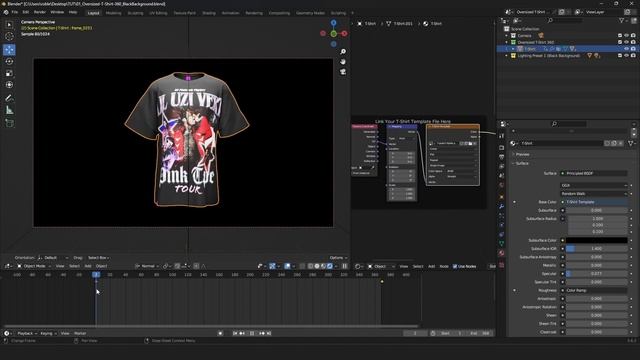
Task: Select the Annotate pencil tool
Action: (9, 98)
